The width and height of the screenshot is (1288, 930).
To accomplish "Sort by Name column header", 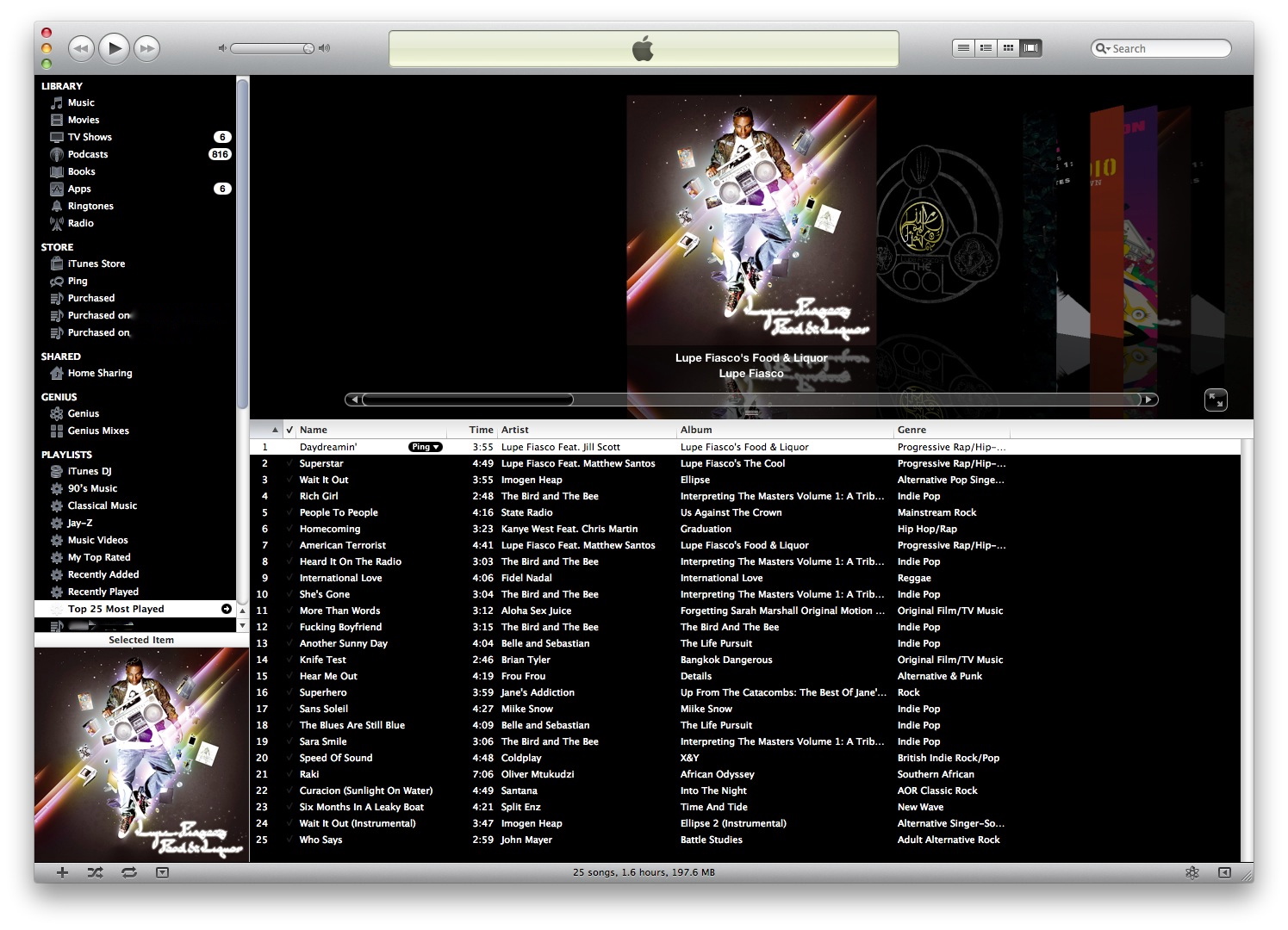I will (371, 430).
